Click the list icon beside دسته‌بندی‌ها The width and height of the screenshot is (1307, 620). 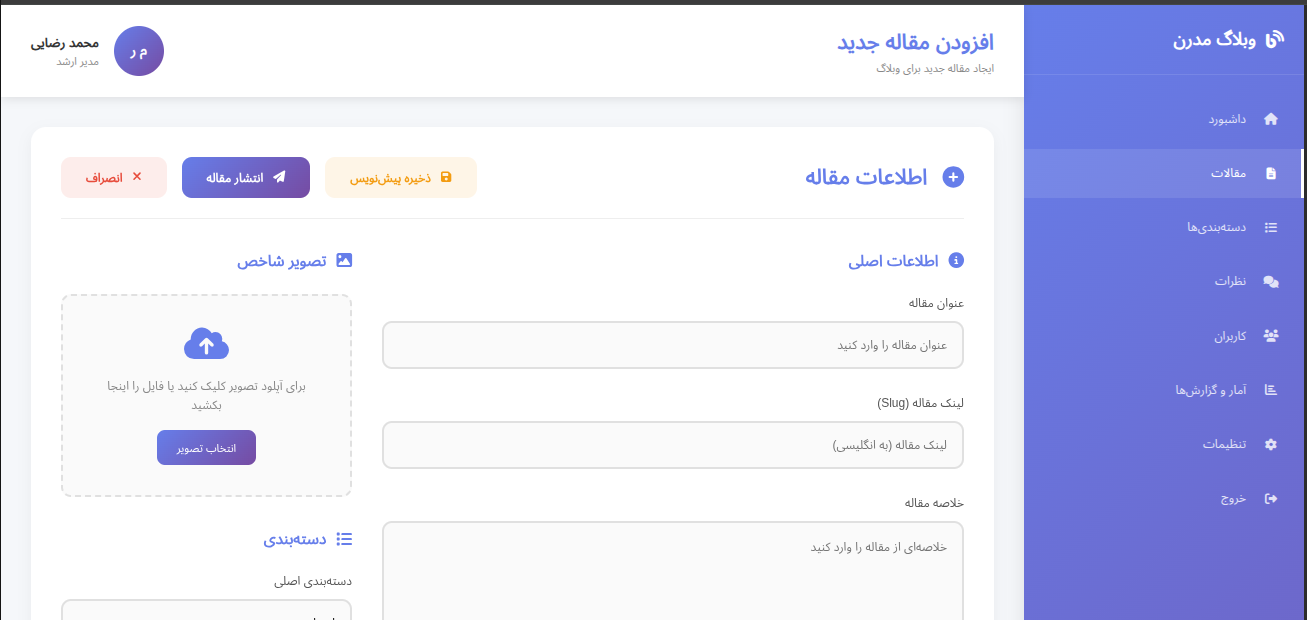click(1271, 227)
